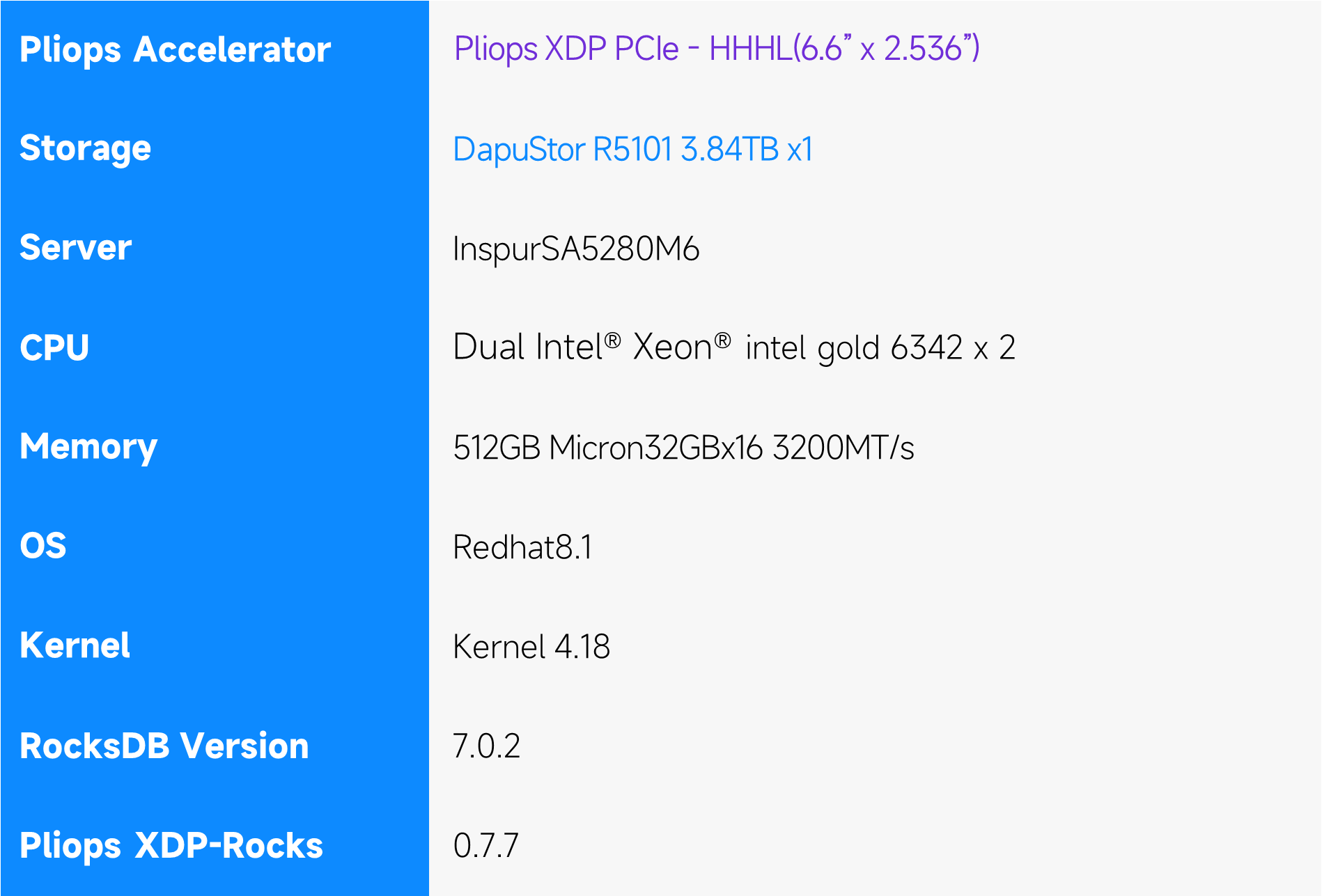This screenshot has width=1322, height=896.
Task: Open the Pliops XDP PCIe HHHL link
Action: click(716, 49)
